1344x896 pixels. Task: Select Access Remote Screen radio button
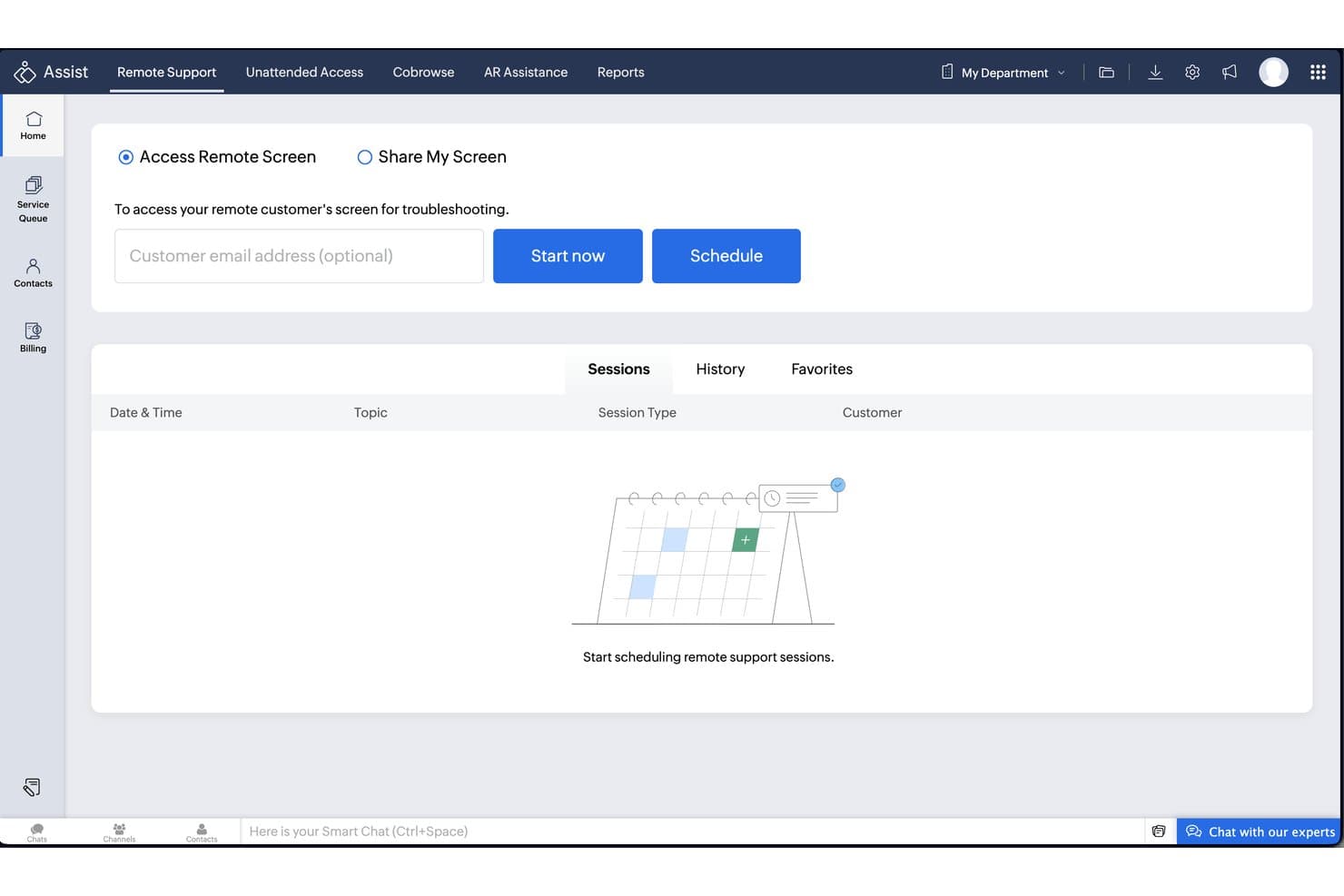click(x=126, y=157)
